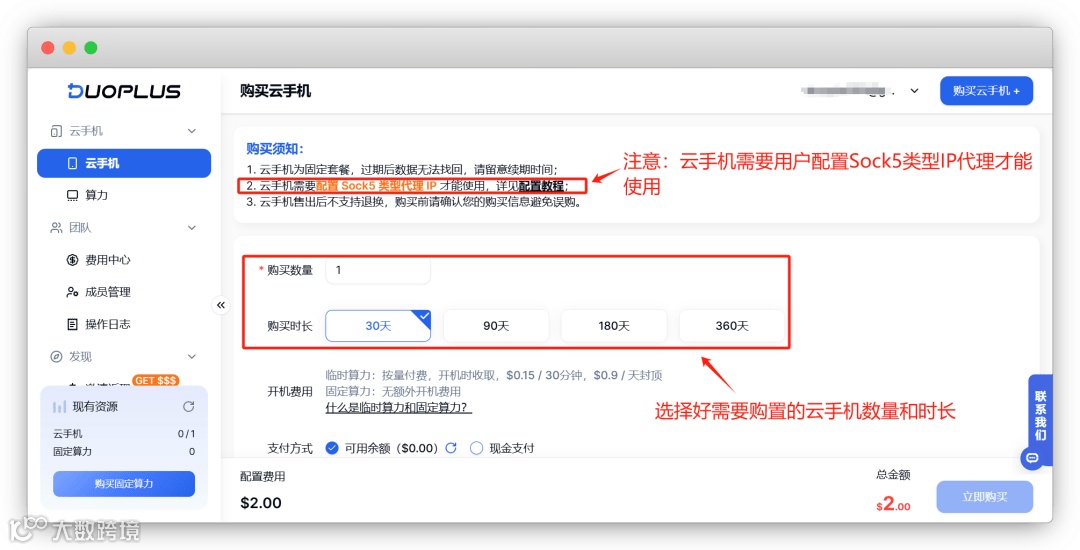Screen dimensions: 1080x550
Task: Select the 180天 duration option
Action: click(x=614, y=326)
